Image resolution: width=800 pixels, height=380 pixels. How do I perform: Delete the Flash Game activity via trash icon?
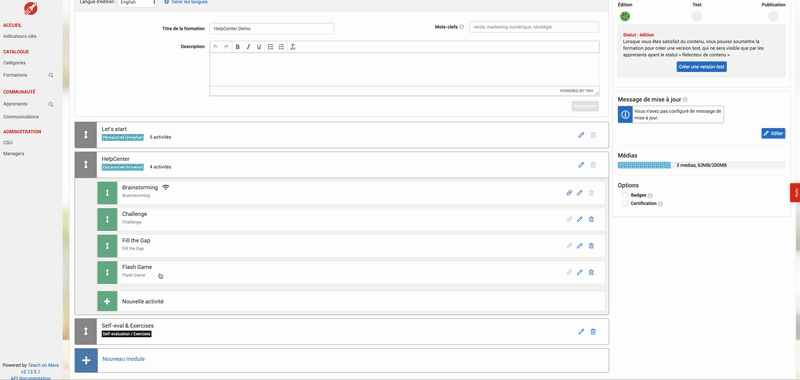click(x=591, y=272)
